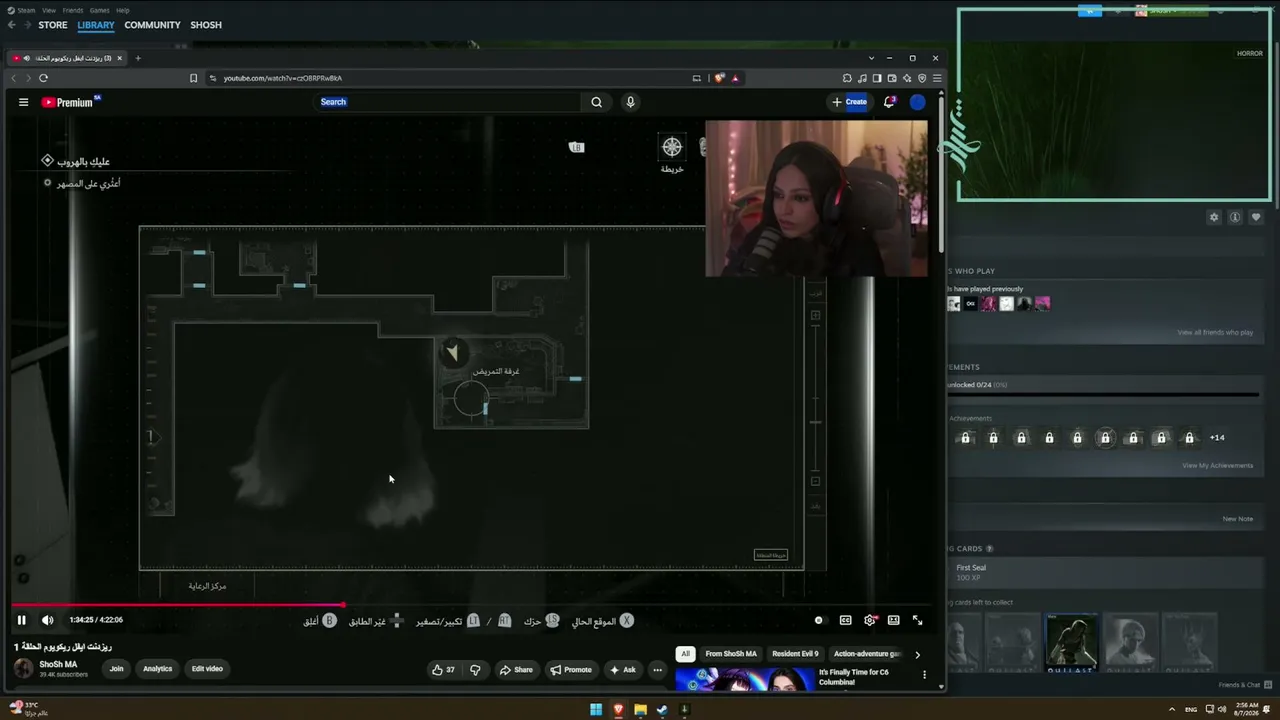Click the browser address bar URL
Viewport: 1280px width, 720px height.
coord(283,78)
